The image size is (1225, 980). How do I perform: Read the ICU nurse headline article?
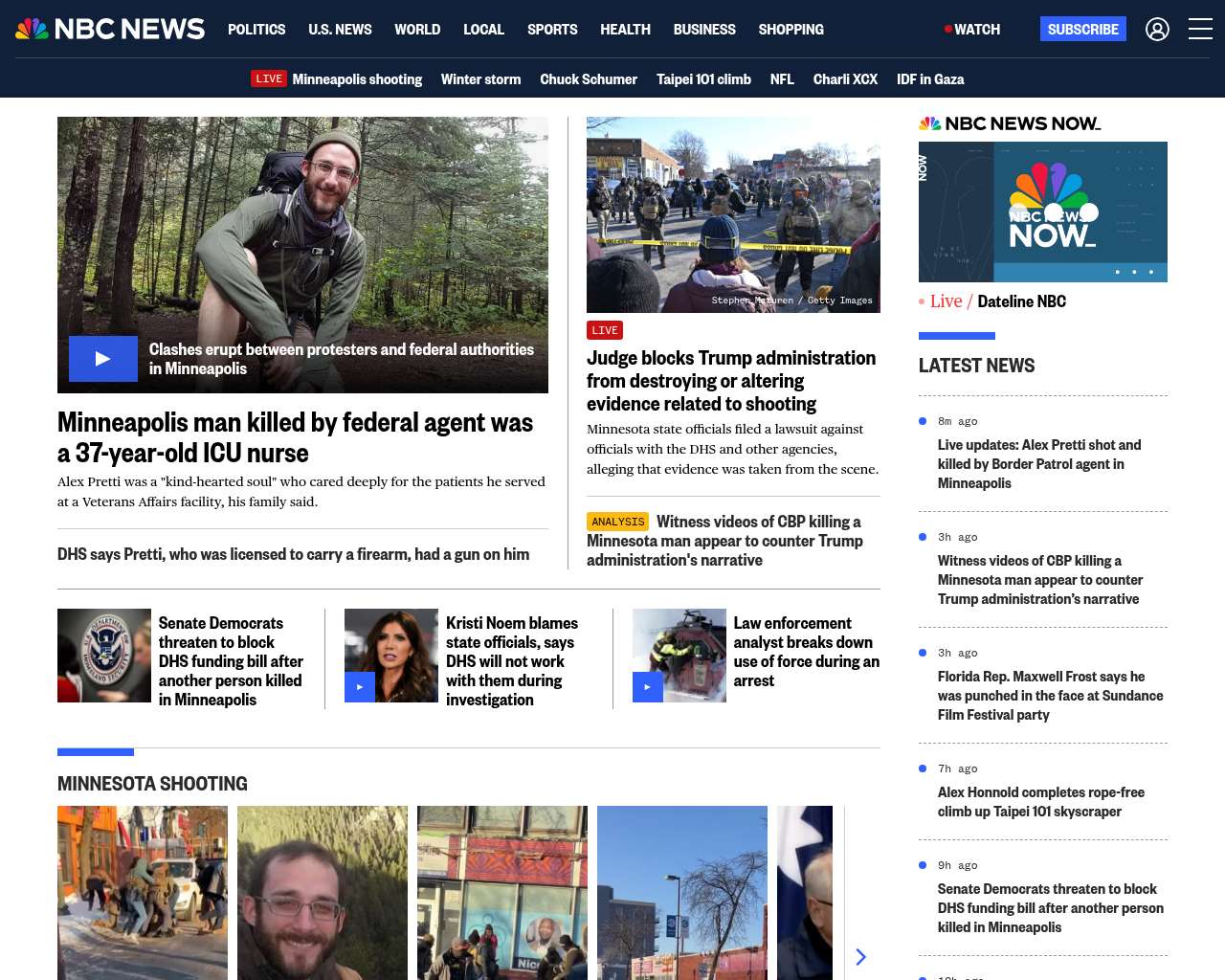coord(295,437)
